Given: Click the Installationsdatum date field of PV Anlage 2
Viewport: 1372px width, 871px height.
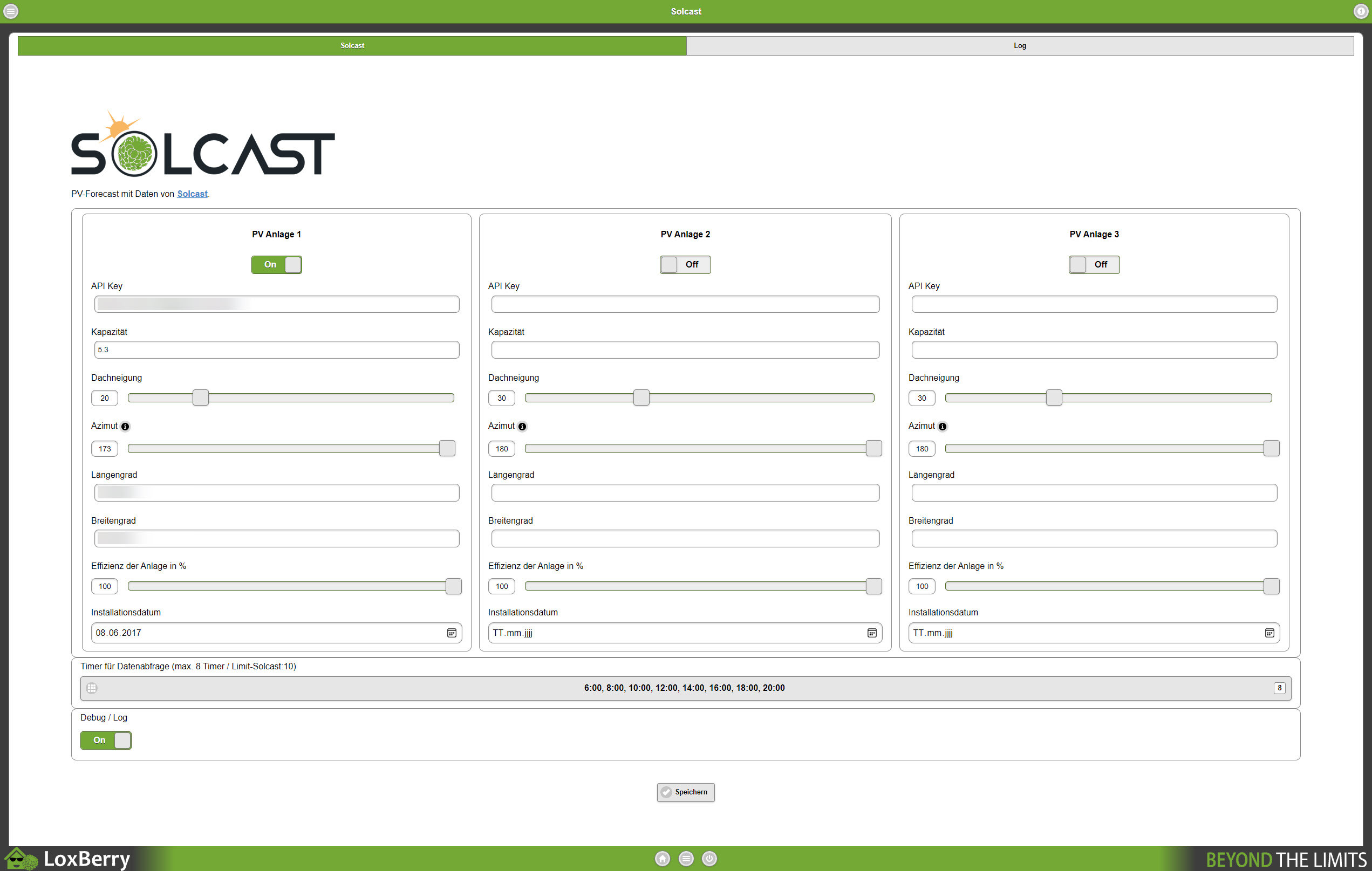Looking at the screenshot, I should click(685, 633).
